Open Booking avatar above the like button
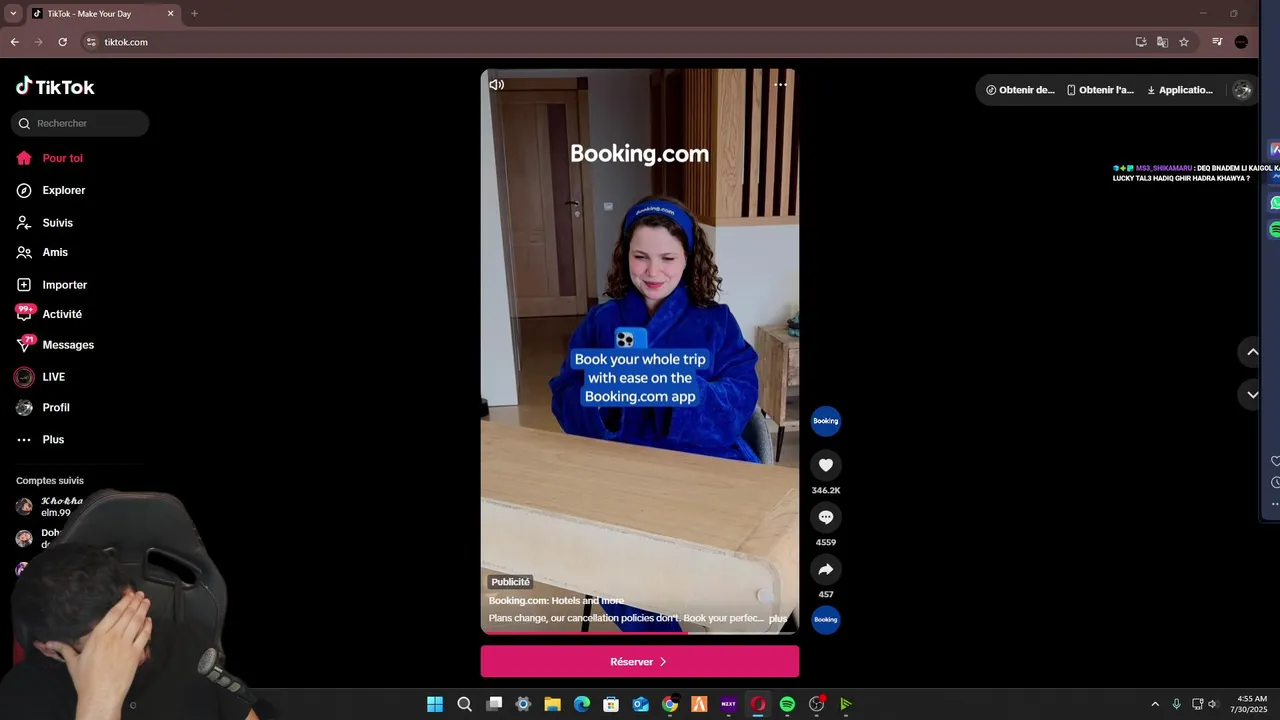1280x720 pixels. pos(826,421)
